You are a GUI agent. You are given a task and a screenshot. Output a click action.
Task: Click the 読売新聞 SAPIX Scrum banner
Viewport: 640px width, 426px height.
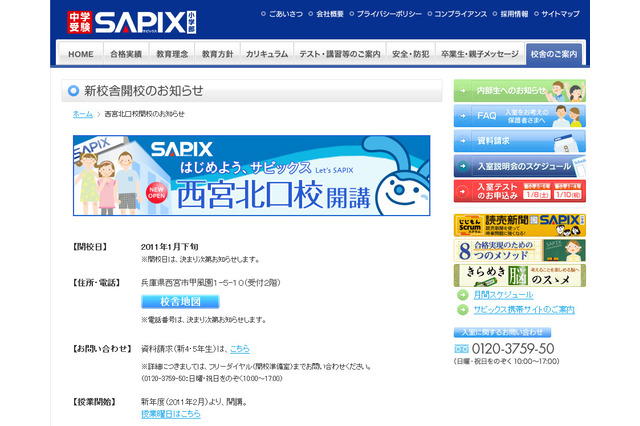520,225
